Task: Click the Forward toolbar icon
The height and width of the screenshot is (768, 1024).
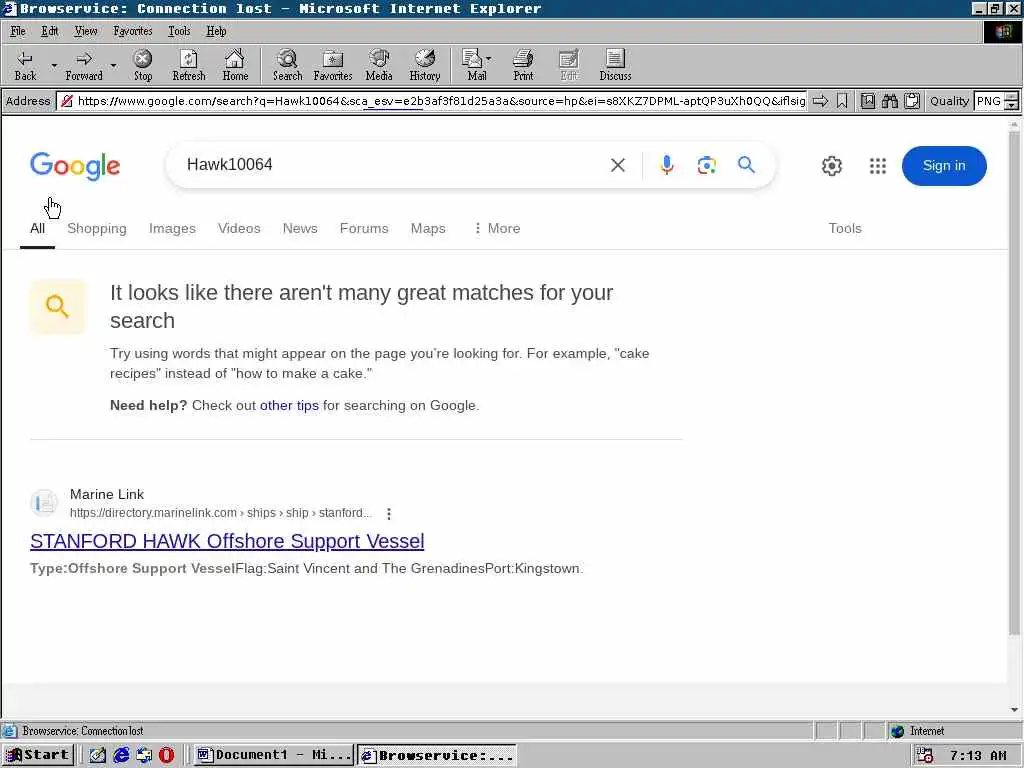Action: click(x=84, y=65)
